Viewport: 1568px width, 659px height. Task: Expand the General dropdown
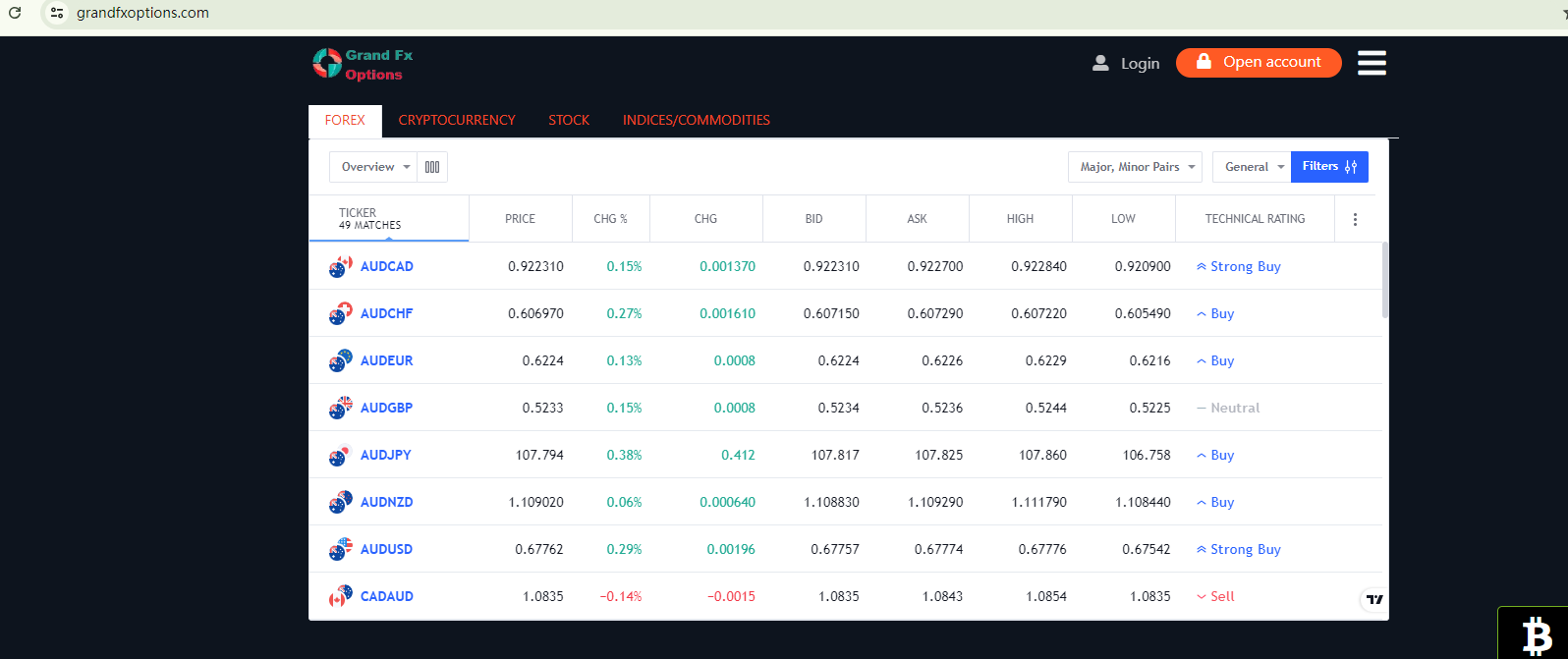pyautogui.click(x=1252, y=167)
